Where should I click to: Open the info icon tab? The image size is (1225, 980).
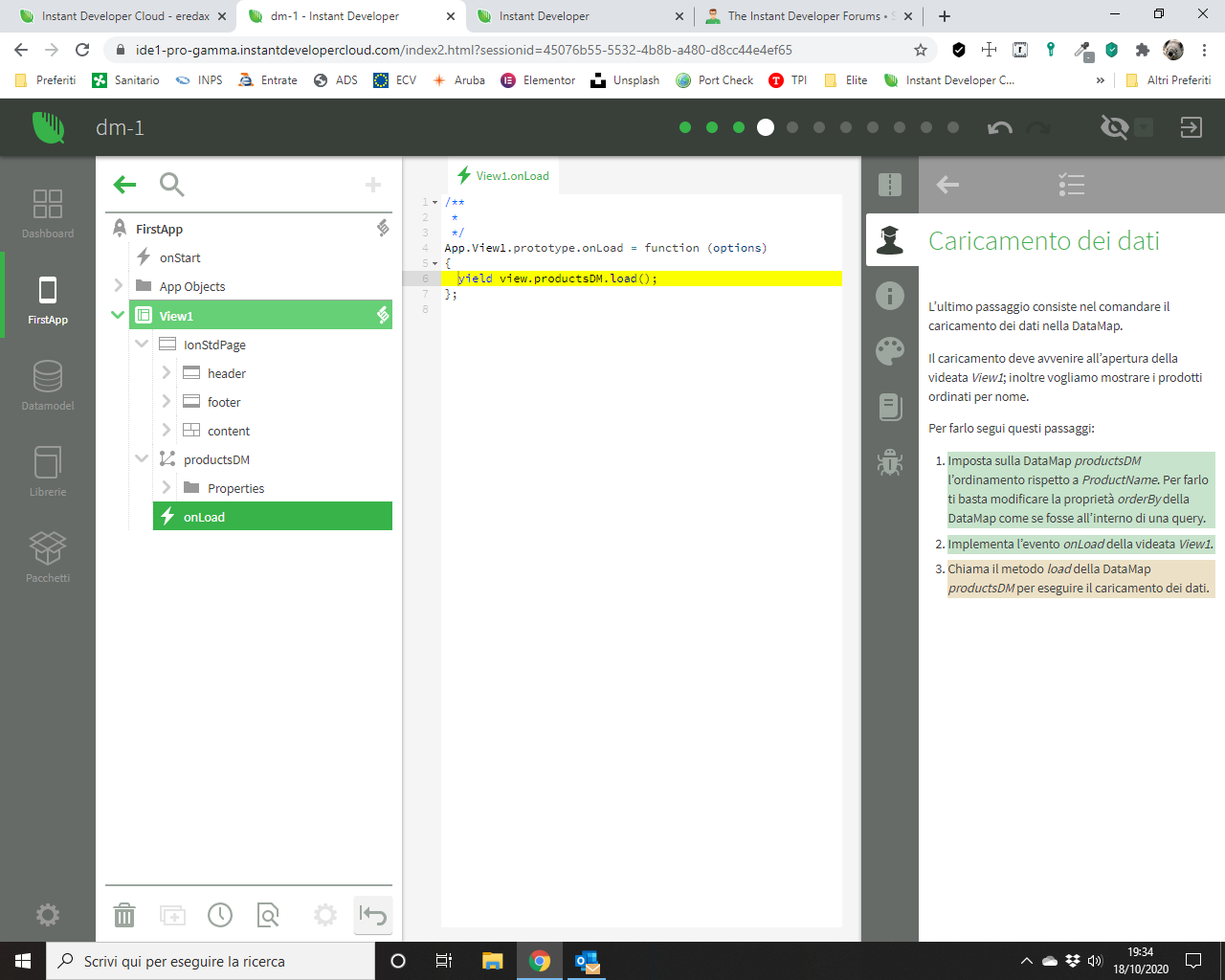click(890, 296)
